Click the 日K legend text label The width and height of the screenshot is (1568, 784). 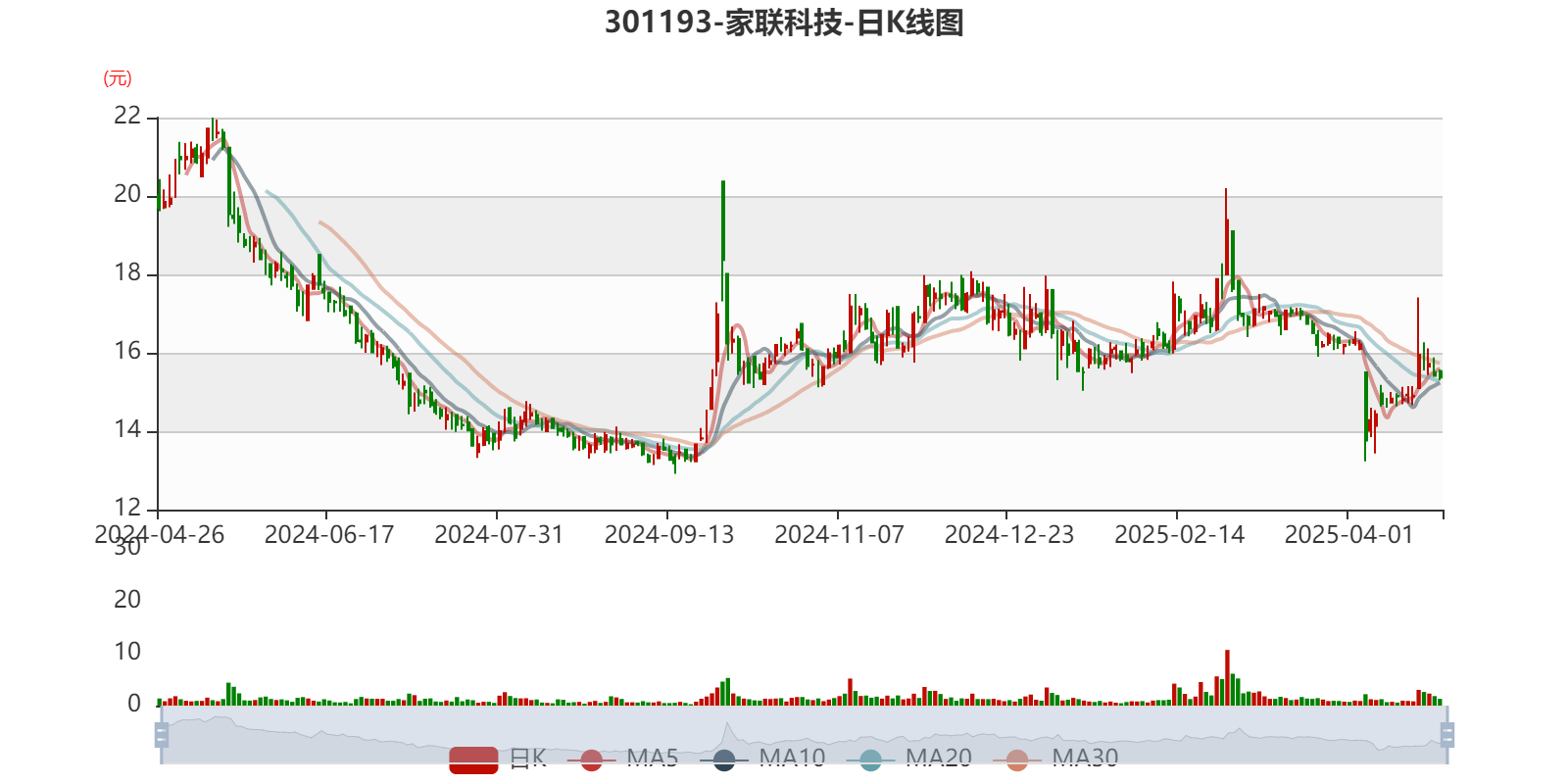coord(527,758)
